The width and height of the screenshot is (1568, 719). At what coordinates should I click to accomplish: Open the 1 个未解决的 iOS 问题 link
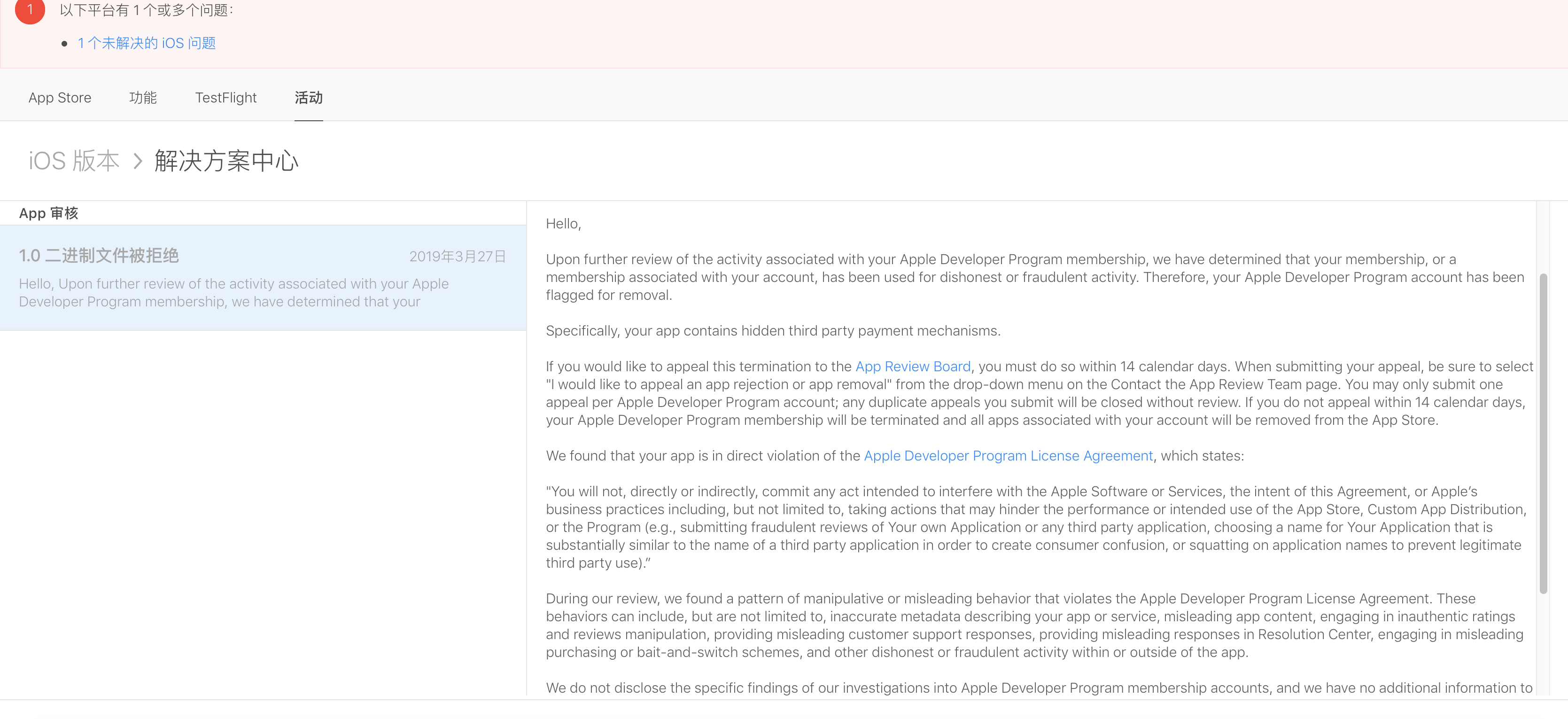(x=147, y=43)
